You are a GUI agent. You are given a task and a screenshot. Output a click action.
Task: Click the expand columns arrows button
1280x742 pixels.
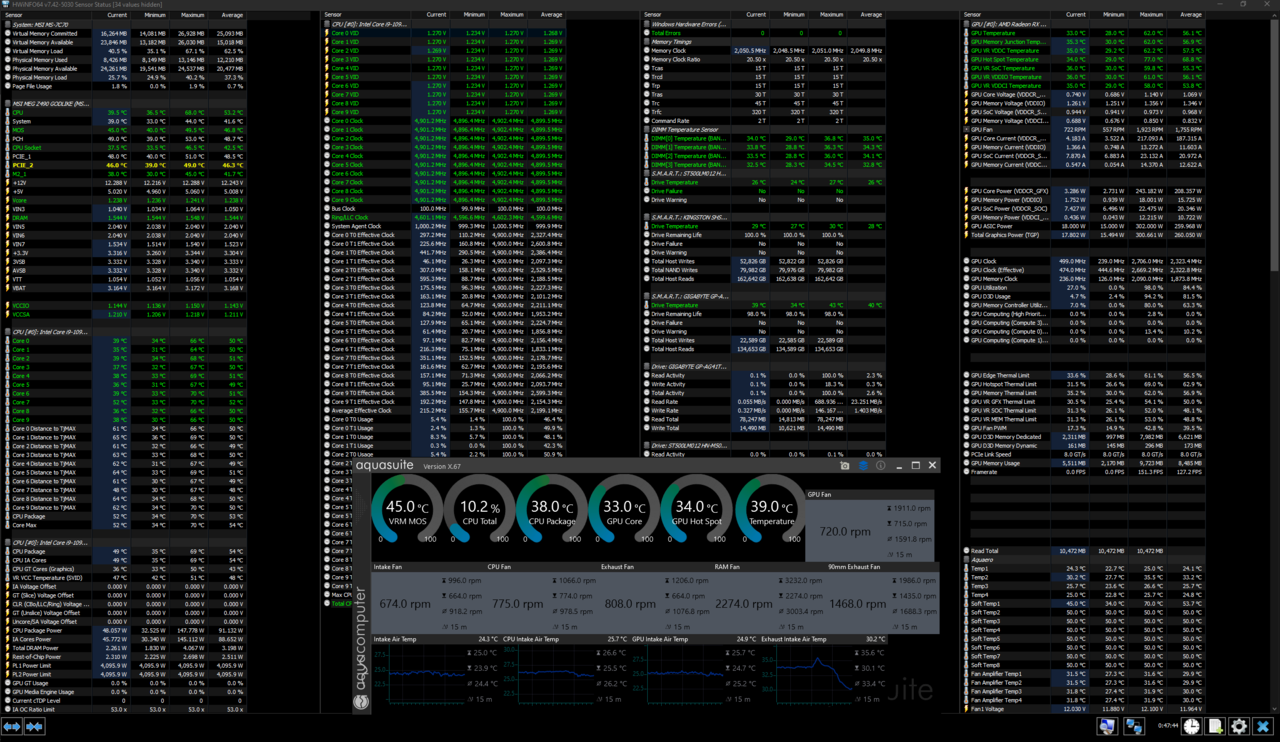pyautogui.click(x=13, y=727)
